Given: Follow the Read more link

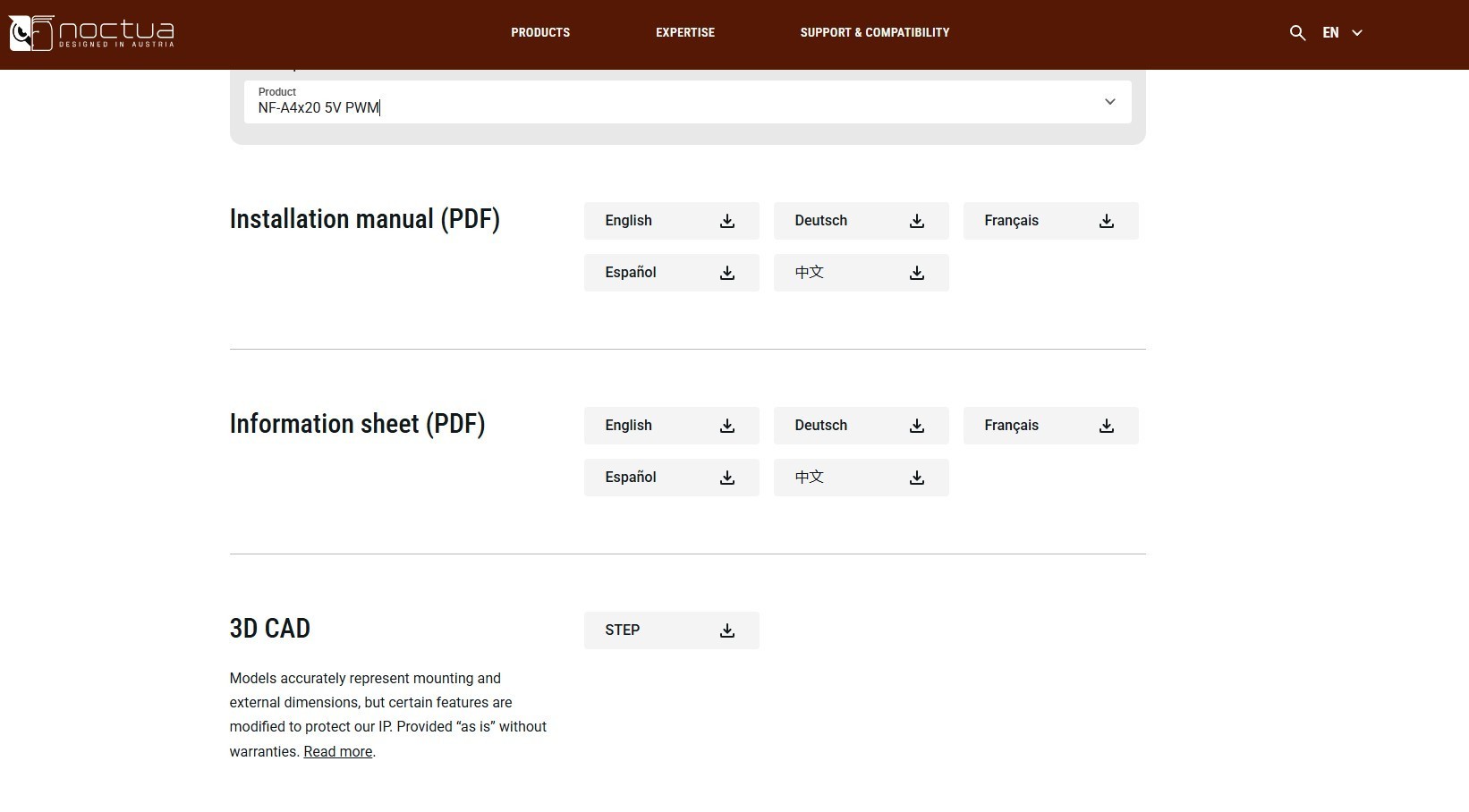Looking at the screenshot, I should click(337, 752).
